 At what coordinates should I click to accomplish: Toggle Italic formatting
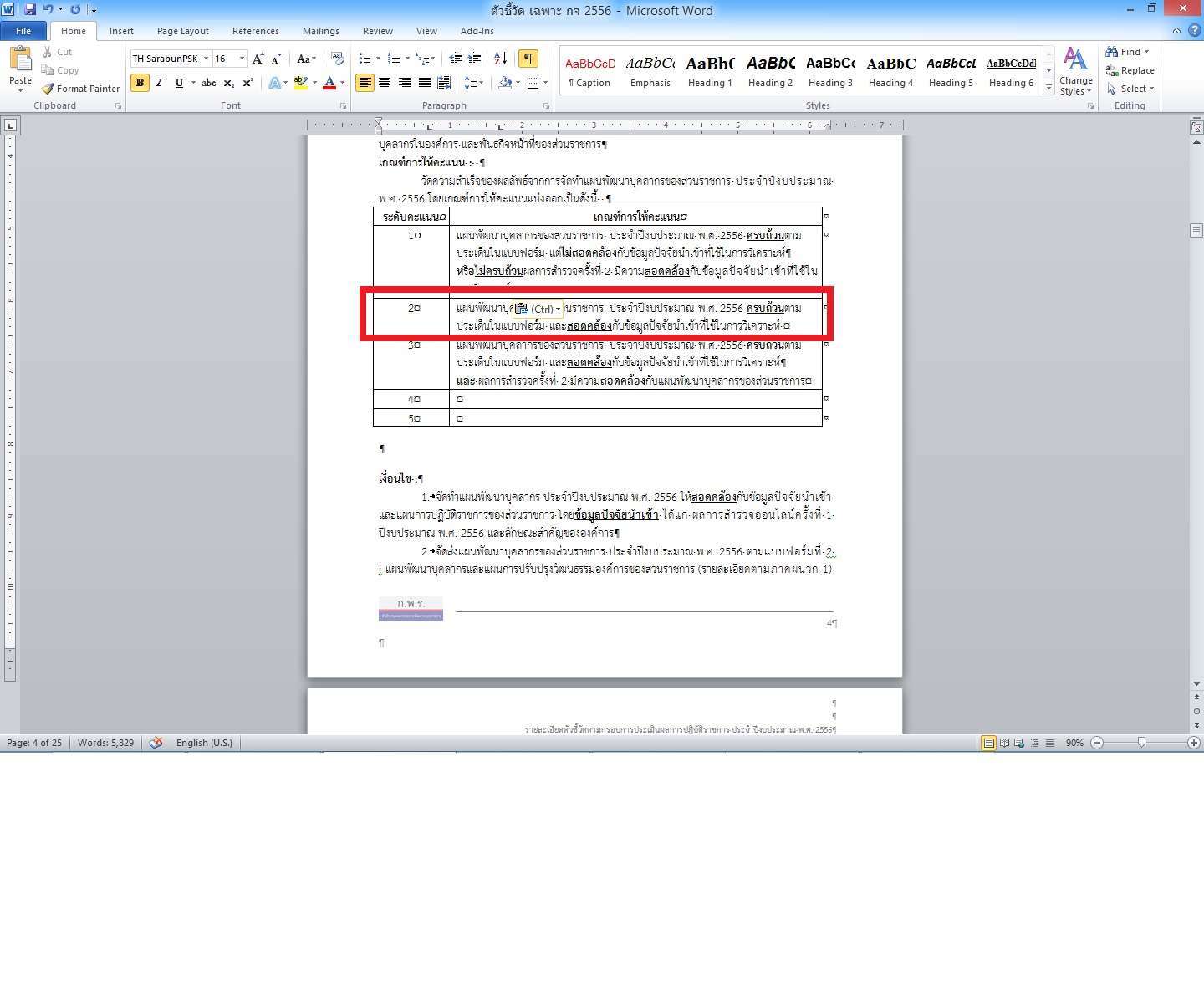159,83
